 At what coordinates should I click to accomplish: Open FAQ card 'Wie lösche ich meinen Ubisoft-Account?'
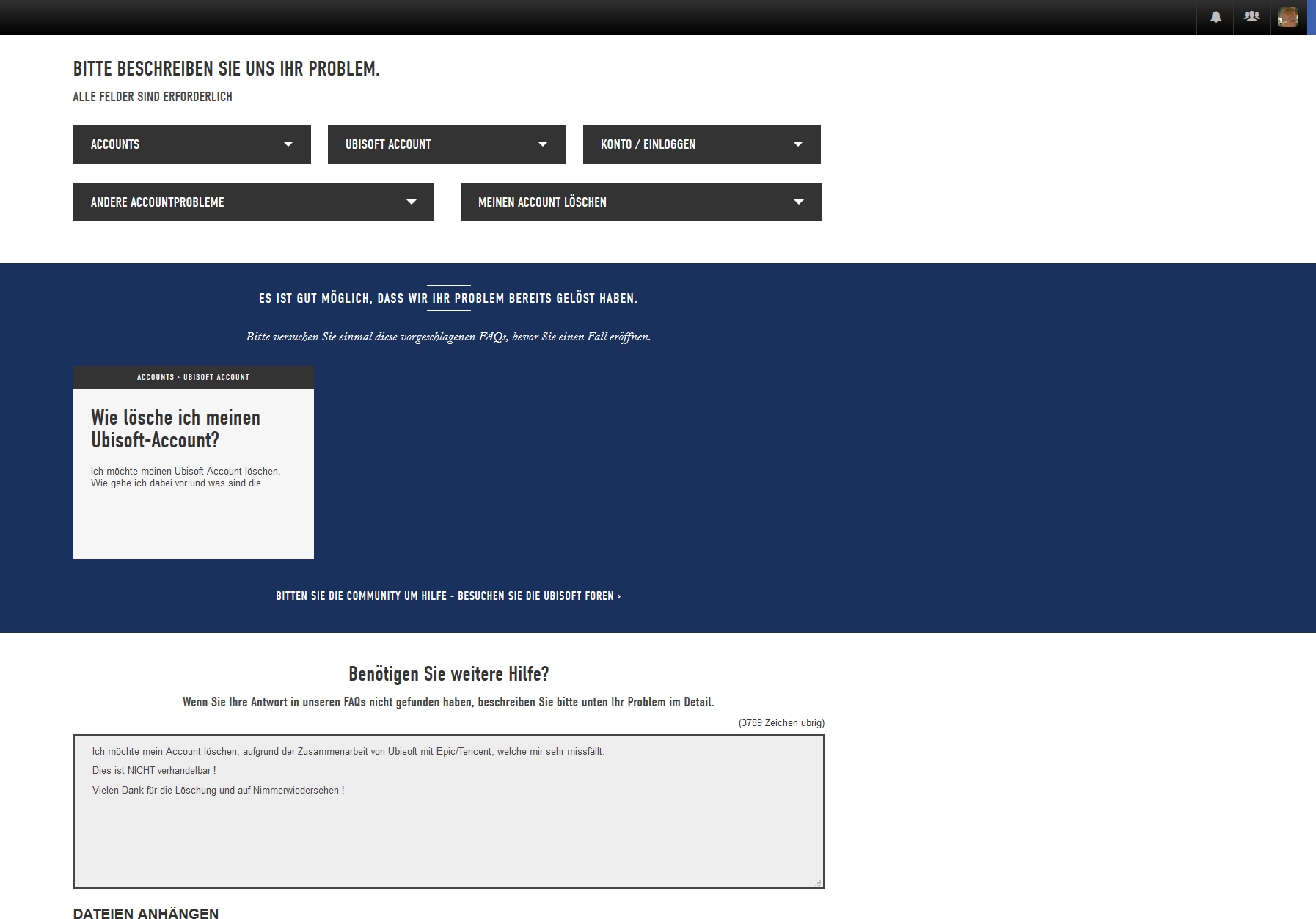click(194, 463)
